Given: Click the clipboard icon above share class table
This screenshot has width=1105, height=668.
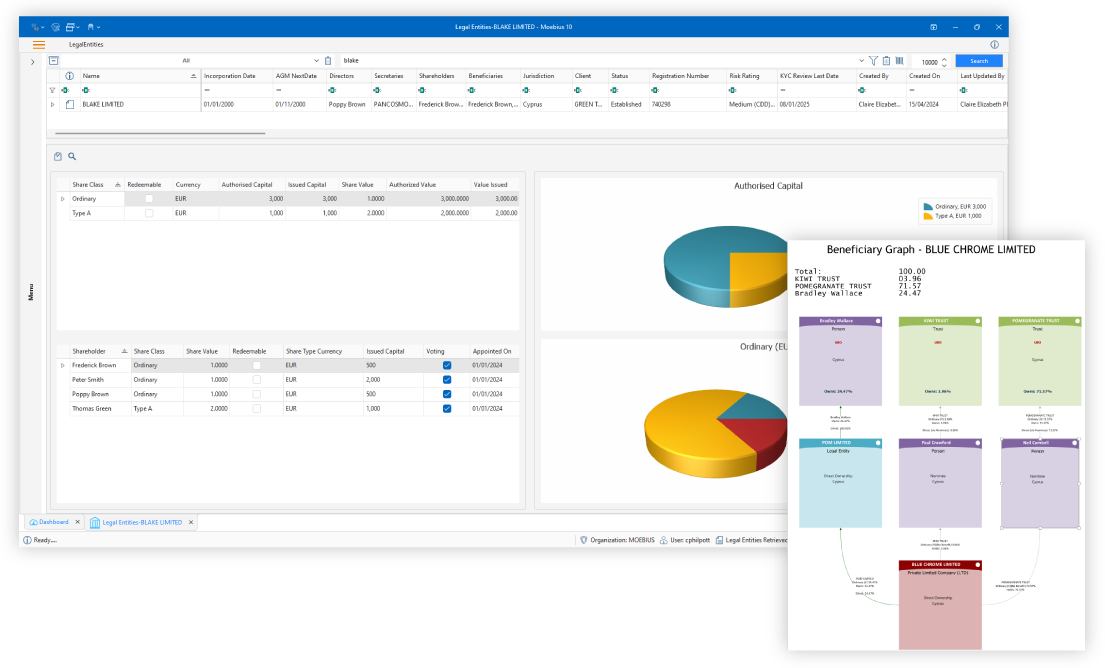Looking at the screenshot, I should click(x=58, y=156).
